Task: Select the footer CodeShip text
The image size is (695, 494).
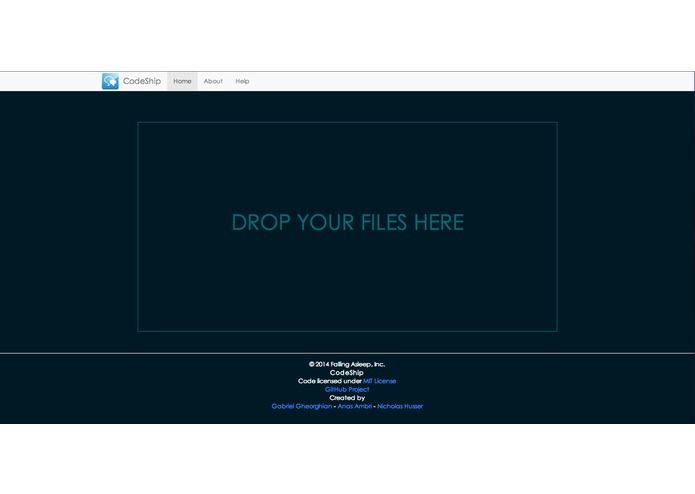Action: pos(347,373)
